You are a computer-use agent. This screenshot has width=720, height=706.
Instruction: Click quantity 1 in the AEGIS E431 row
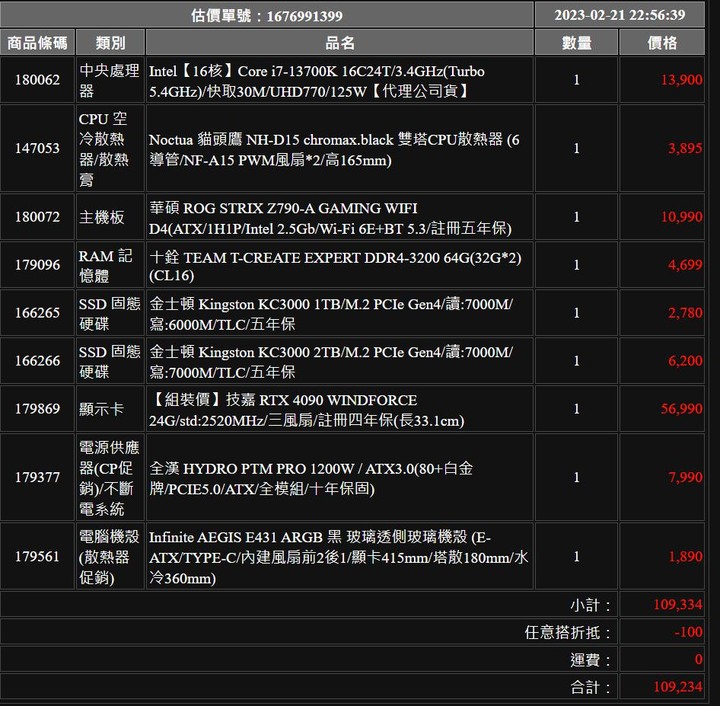576,556
